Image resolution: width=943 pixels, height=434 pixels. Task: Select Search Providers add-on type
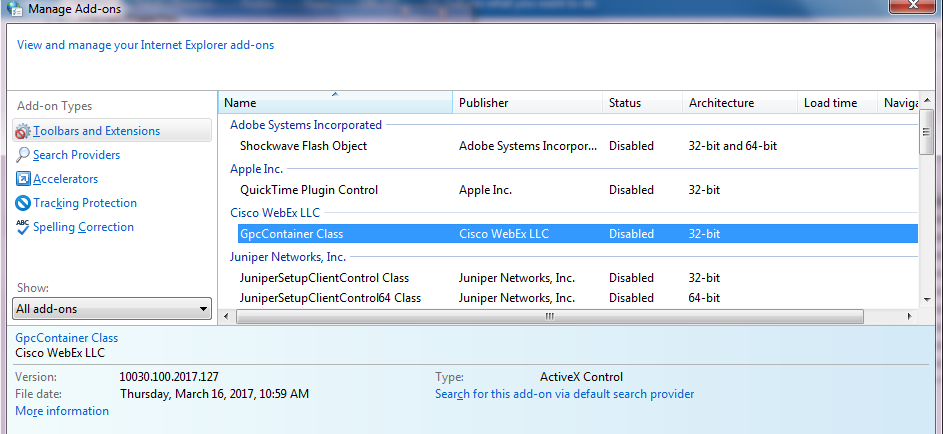[x=76, y=155]
